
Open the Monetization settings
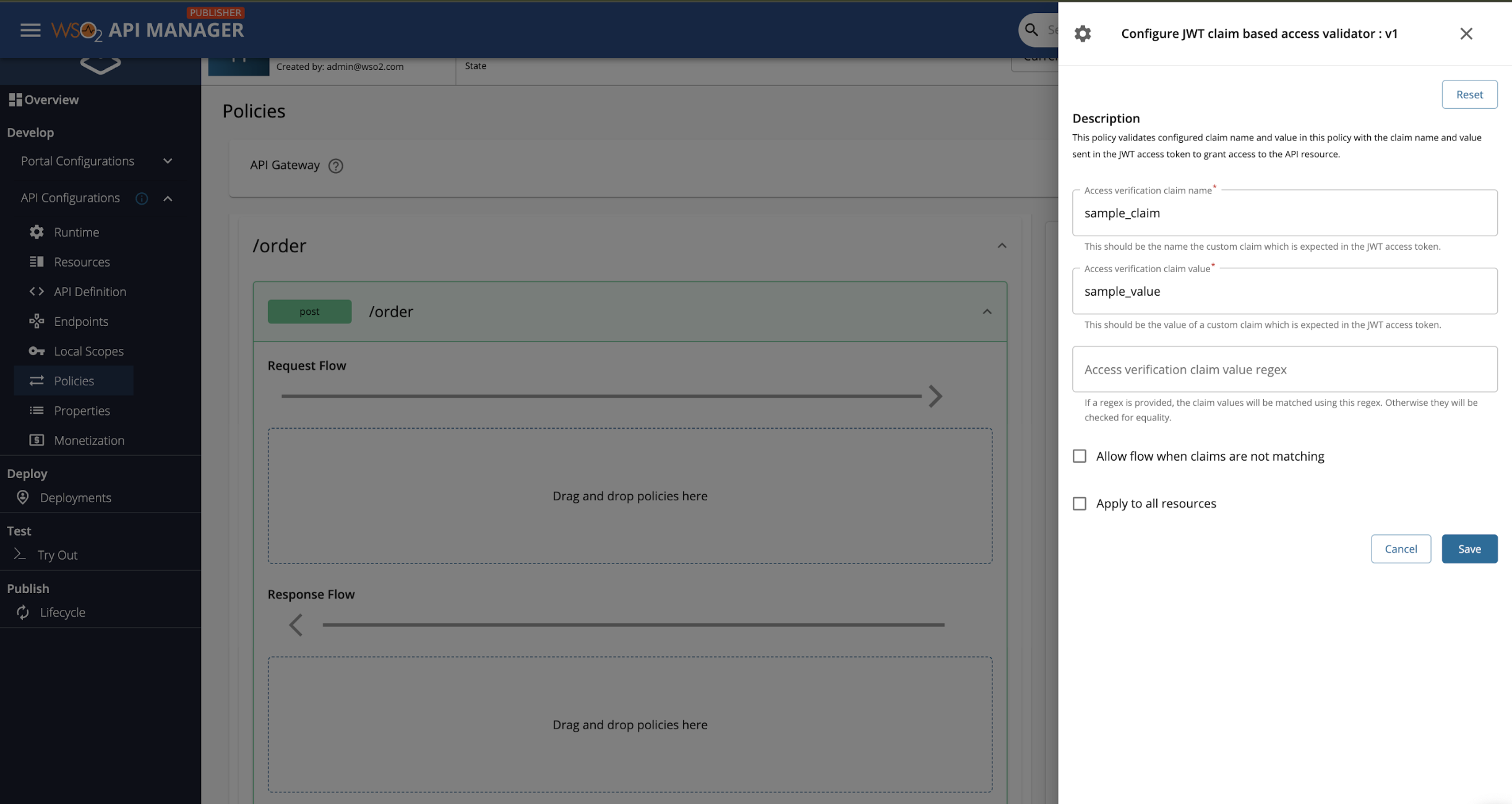point(89,440)
